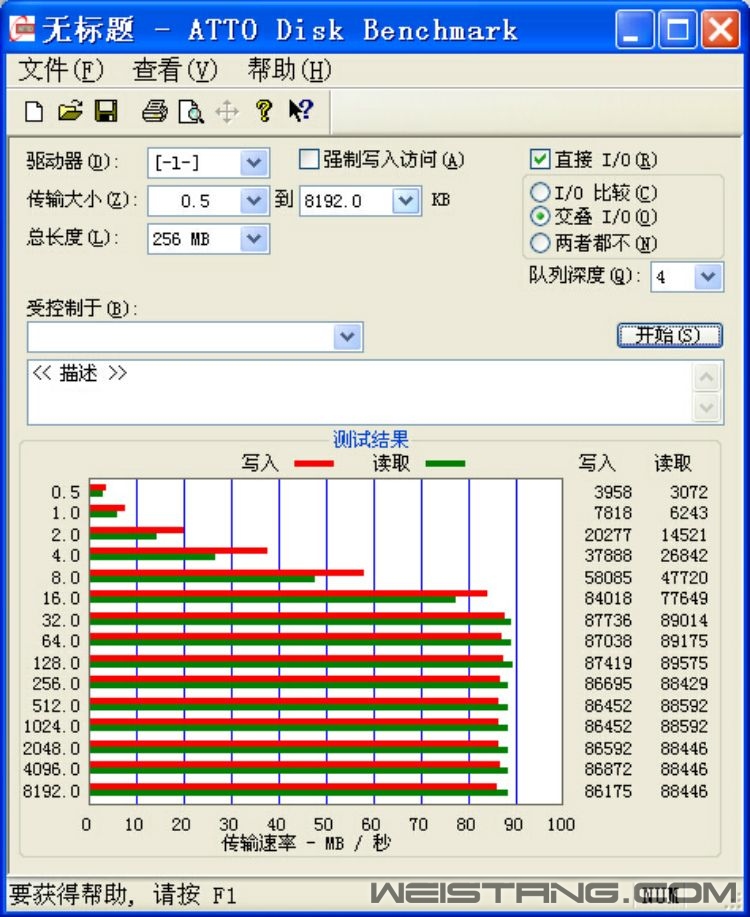750x917 pixels.
Task: Open the 总长度 256 MB dropdown
Action: pos(254,239)
